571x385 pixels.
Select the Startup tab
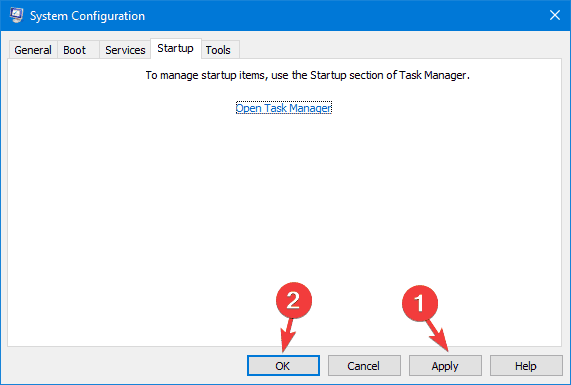[176, 48]
